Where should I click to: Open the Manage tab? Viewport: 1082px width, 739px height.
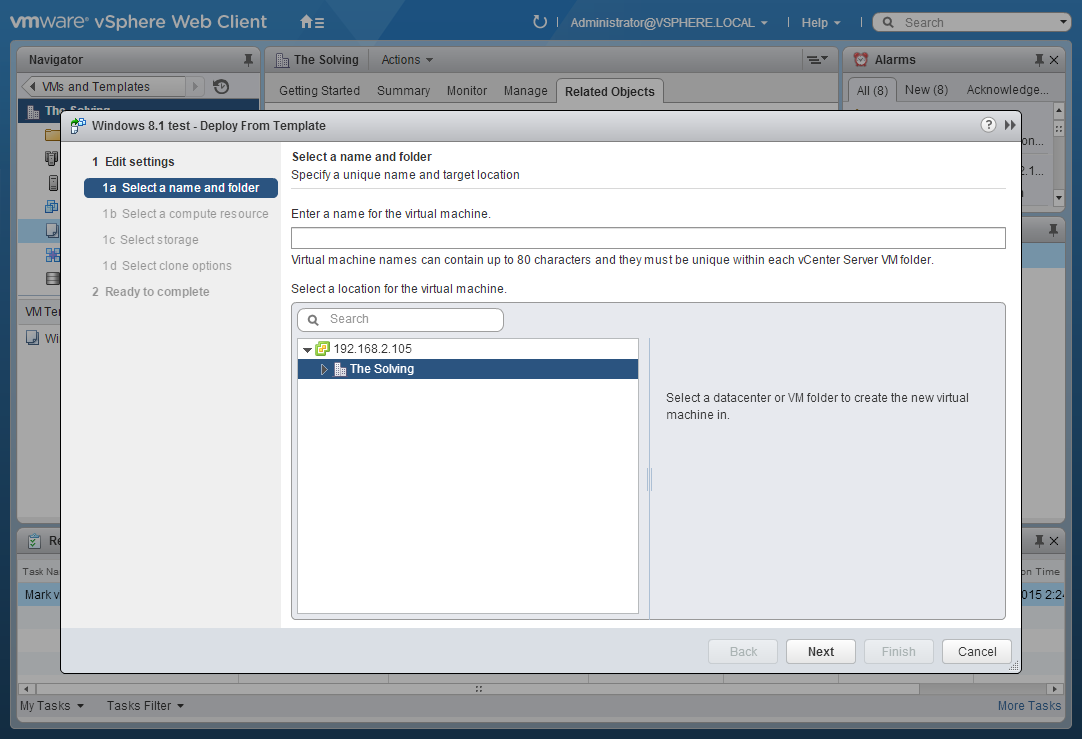click(525, 90)
